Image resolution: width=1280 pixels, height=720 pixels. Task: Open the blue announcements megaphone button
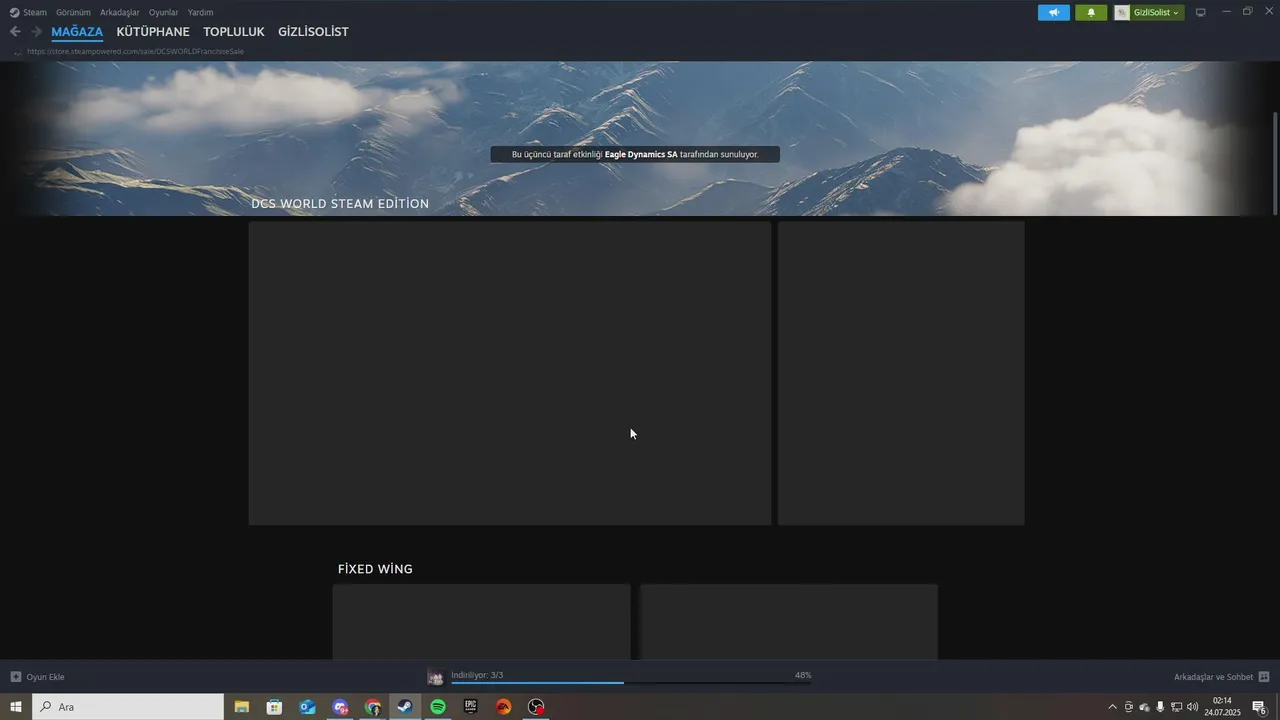pyautogui.click(x=1054, y=12)
